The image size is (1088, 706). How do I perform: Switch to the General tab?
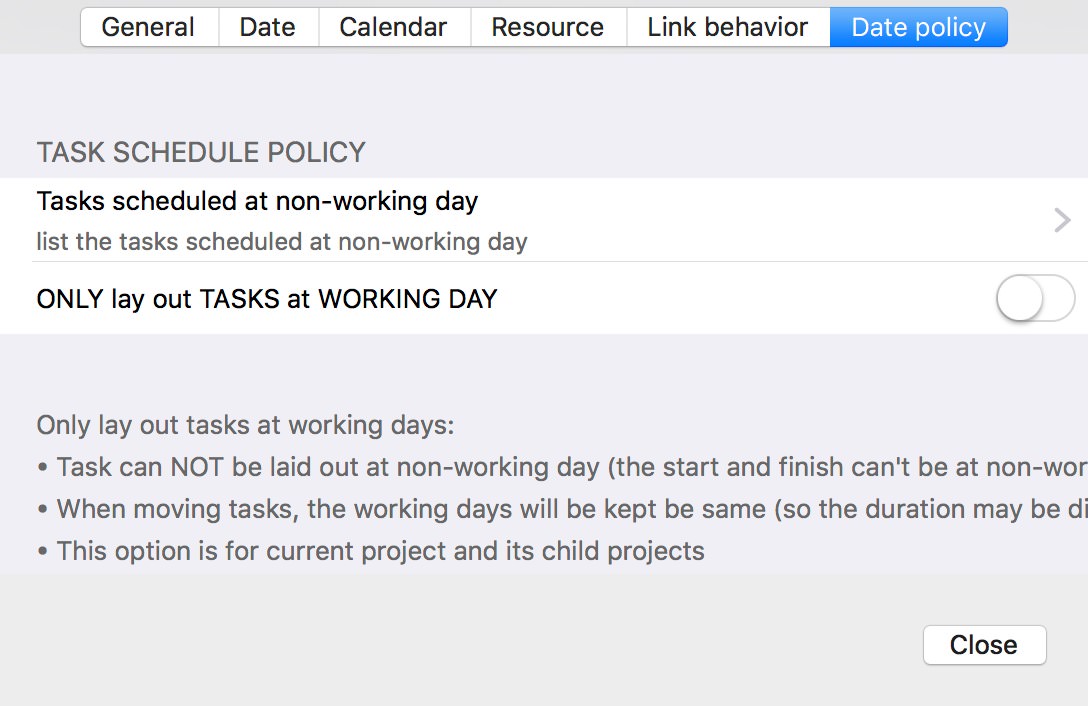(x=148, y=27)
